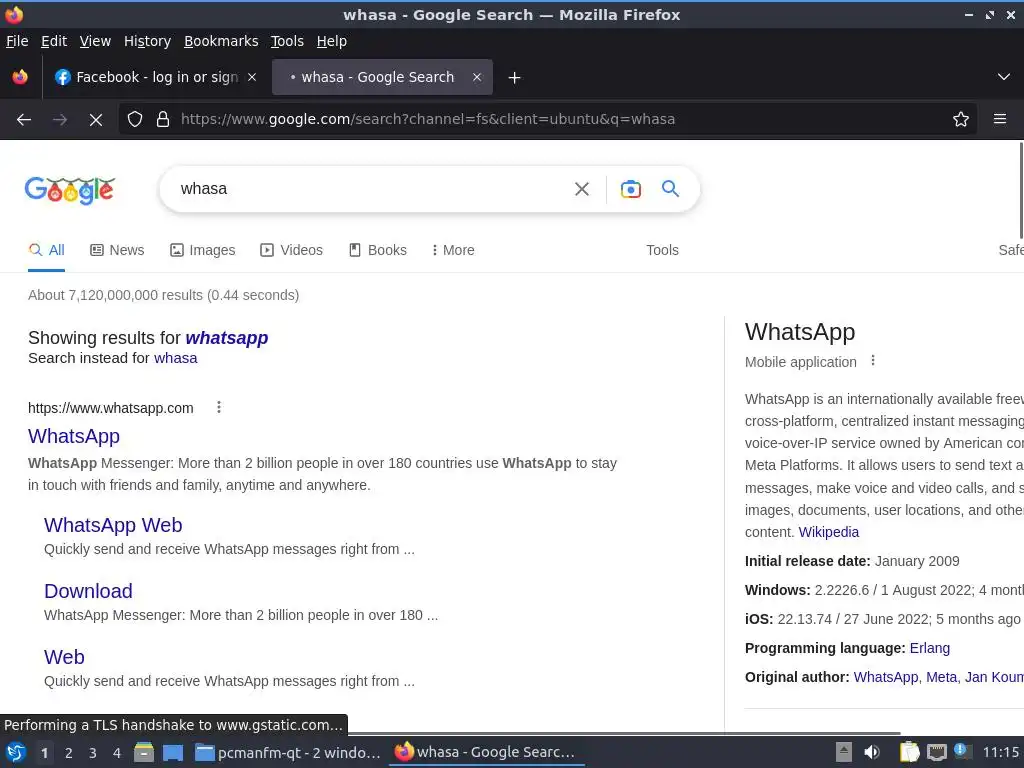The height and width of the screenshot is (768, 1024).
Task: Expand the More search filters dropdown
Action: 453,250
